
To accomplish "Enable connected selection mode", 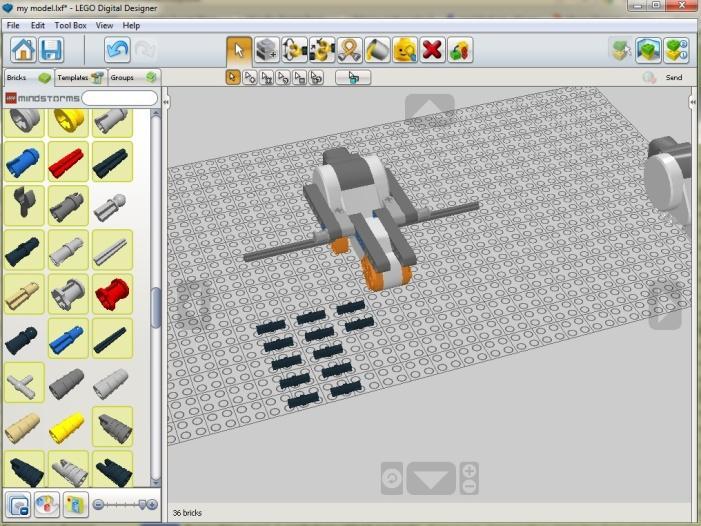I will (x=266, y=77).
